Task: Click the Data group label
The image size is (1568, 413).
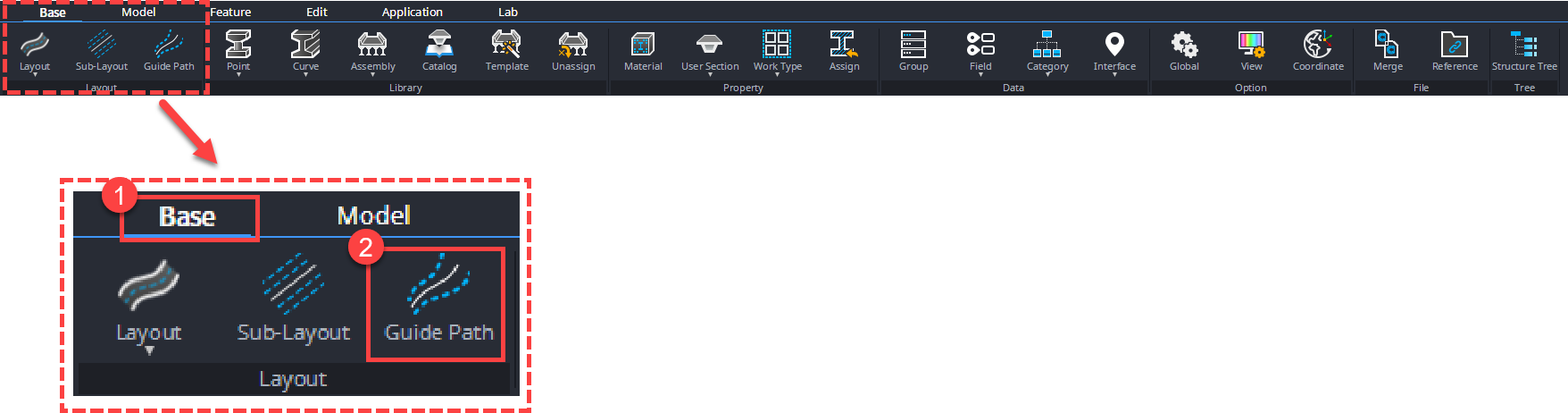Action: 1013,88
